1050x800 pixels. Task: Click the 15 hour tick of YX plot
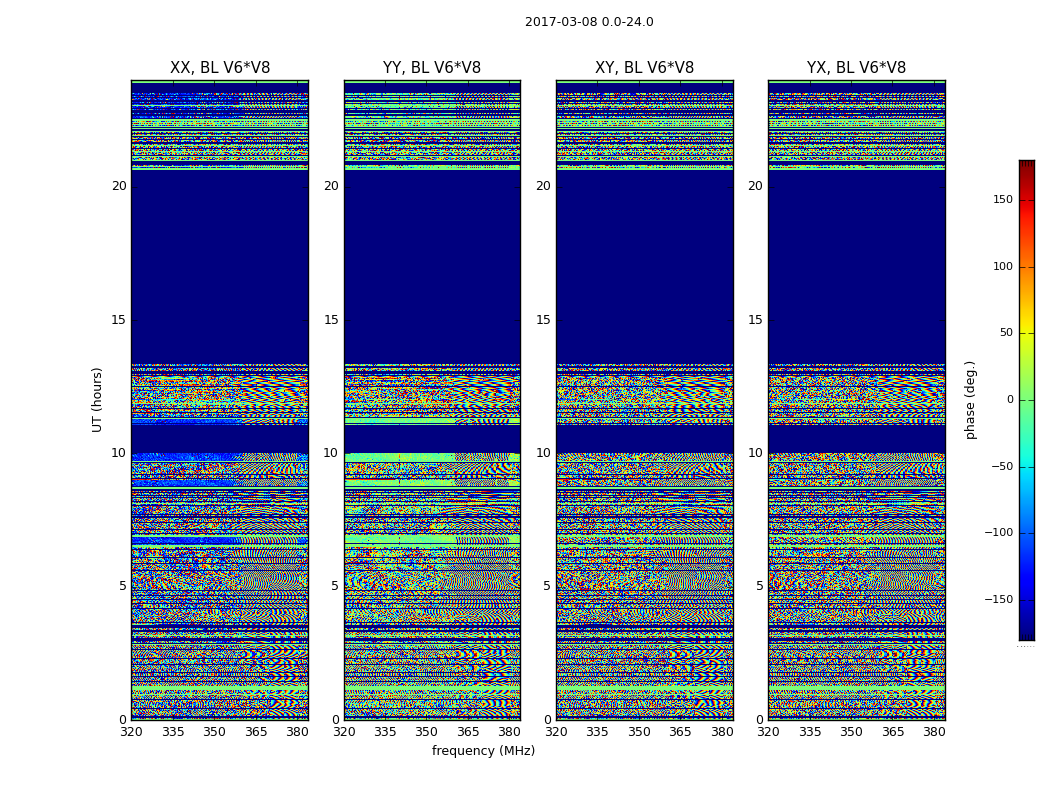point(755,320)
